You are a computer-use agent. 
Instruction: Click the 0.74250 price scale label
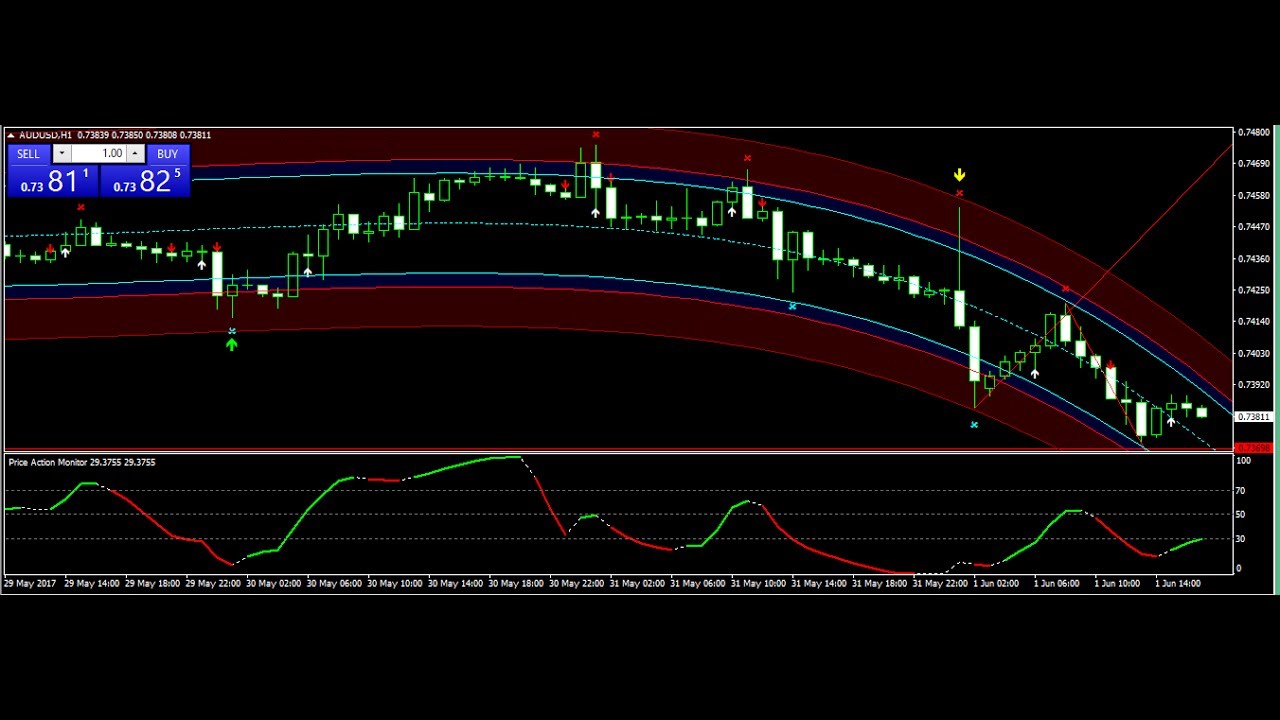(x=1255, y=290)
